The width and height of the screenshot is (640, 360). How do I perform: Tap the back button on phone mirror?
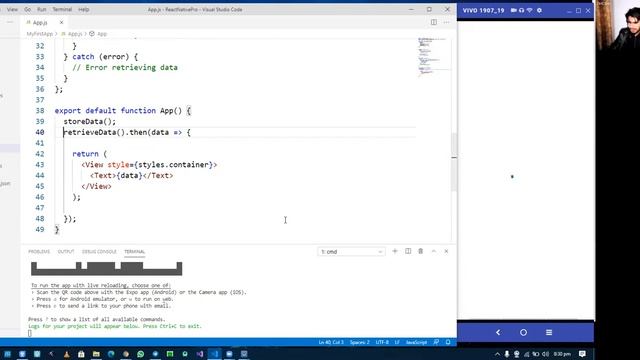[x=498, y=332]
